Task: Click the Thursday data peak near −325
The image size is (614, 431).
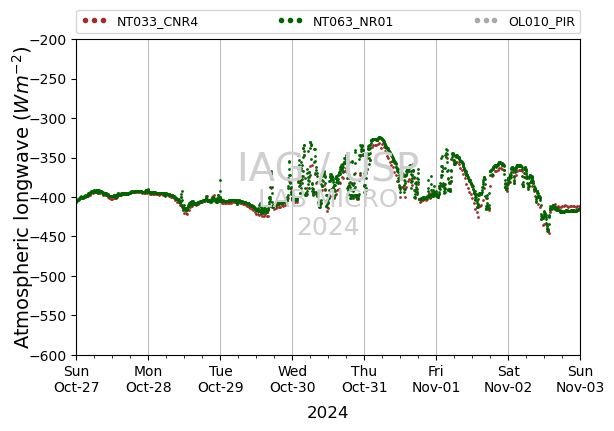Action: 379,138
